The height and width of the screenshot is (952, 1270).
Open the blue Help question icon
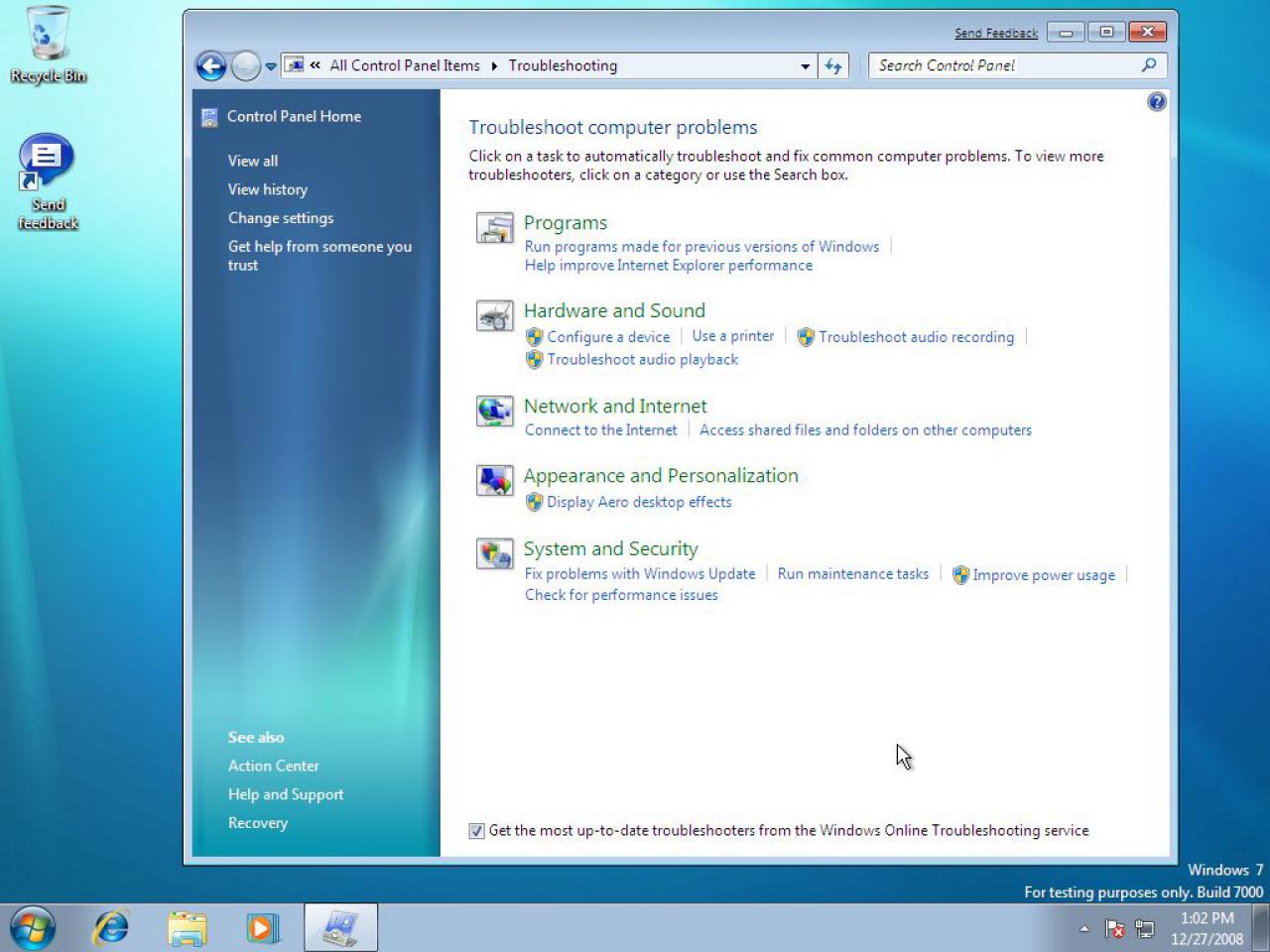1156,102
